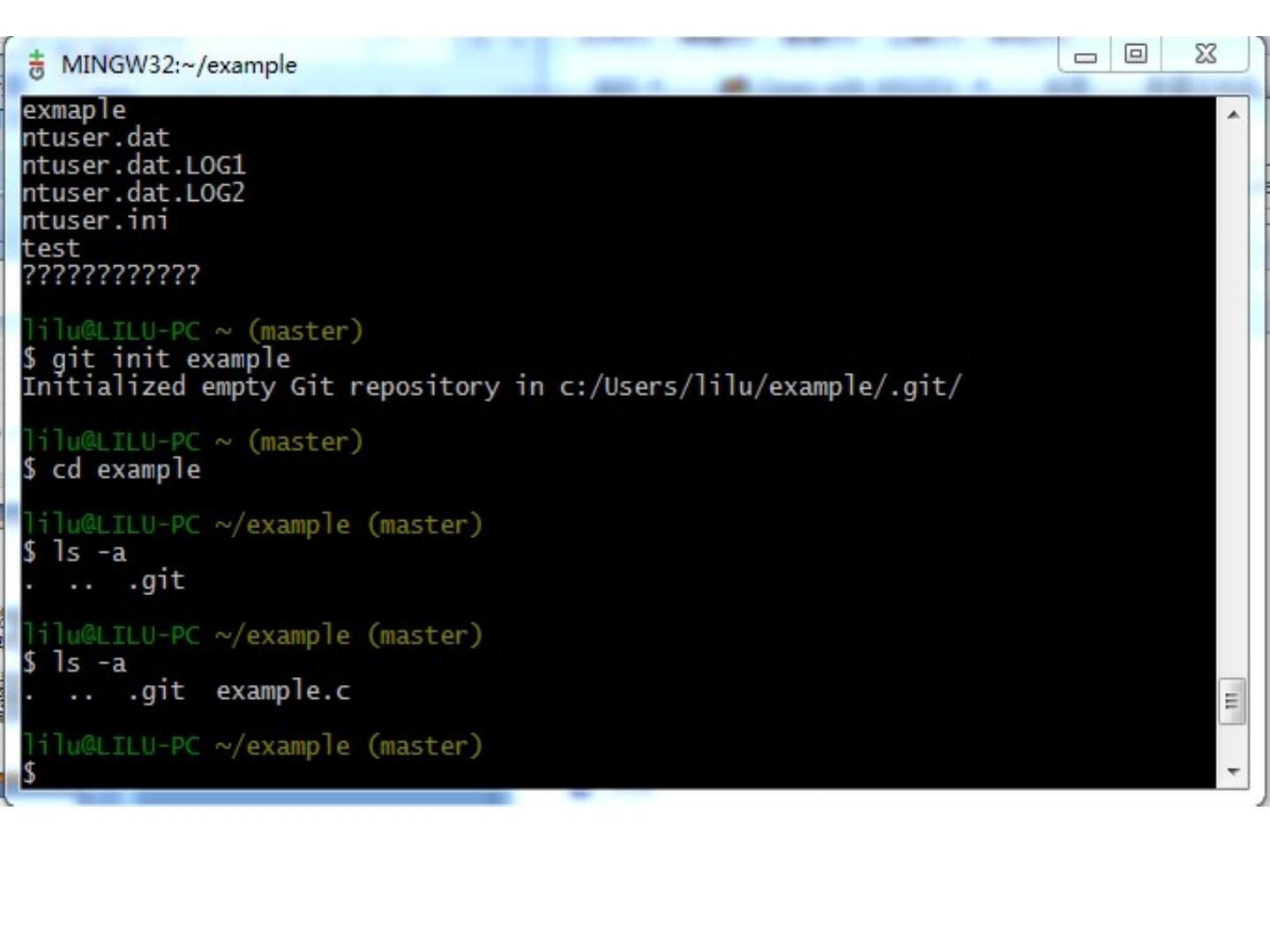Image resolution: width=1270 pixels, height=952 pixels.
Task: Click the last empty '$' prompt line
Action: [30, 773]
